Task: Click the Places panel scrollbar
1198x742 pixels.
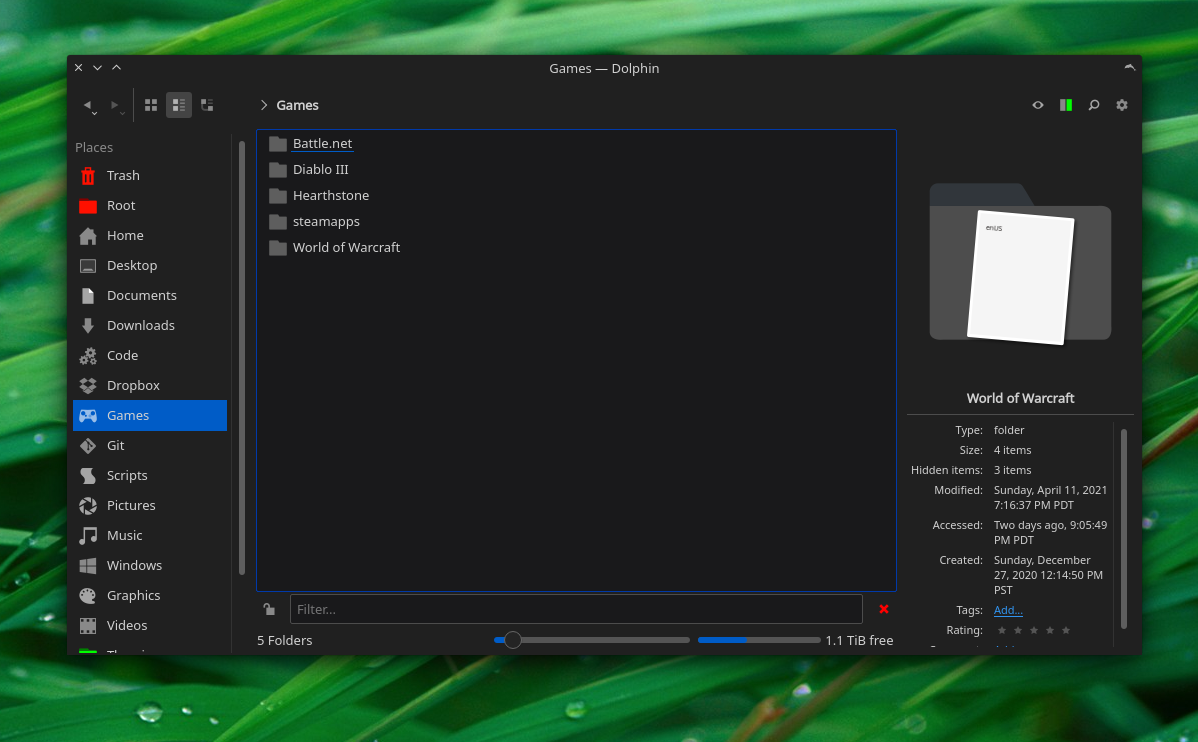Action: coord(242,358)
